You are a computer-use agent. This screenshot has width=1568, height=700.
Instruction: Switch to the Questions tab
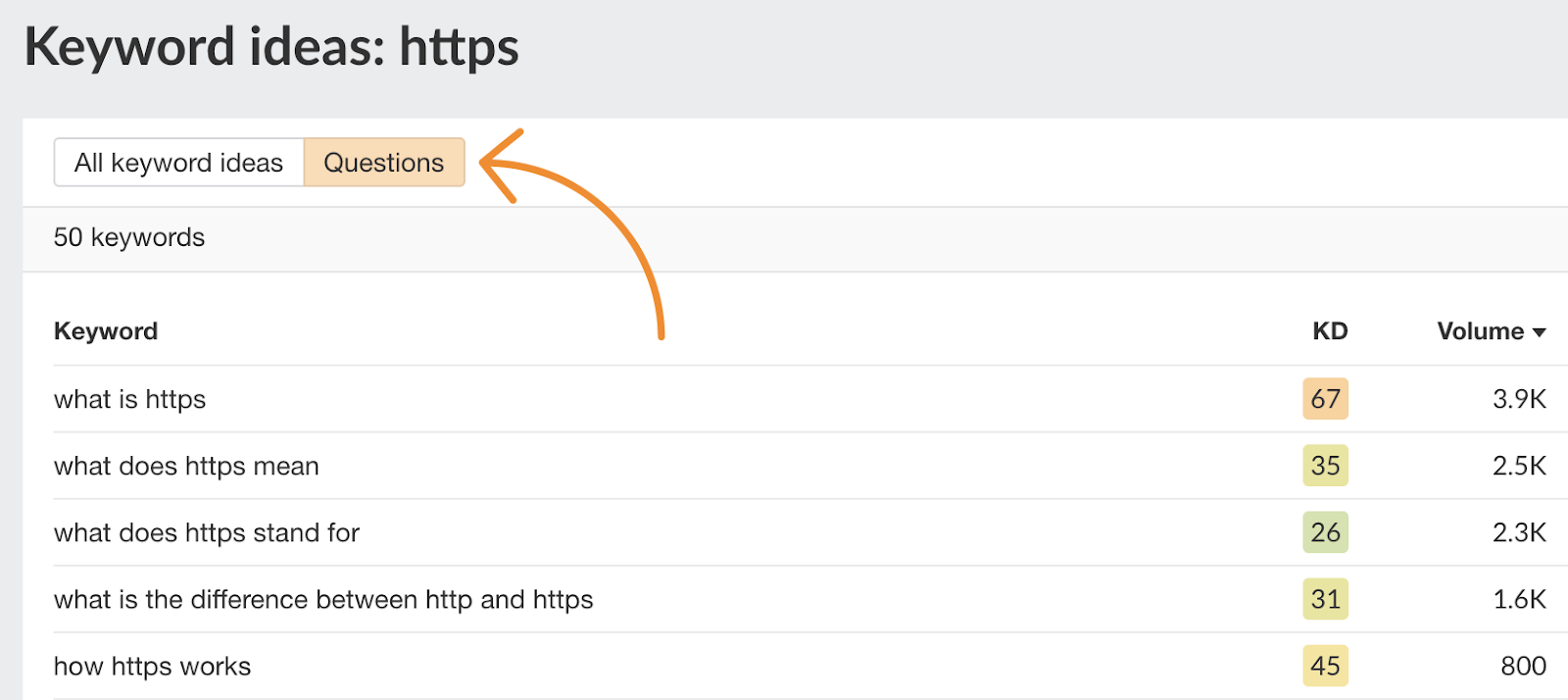pyautogui.click(x=383, y=162)
